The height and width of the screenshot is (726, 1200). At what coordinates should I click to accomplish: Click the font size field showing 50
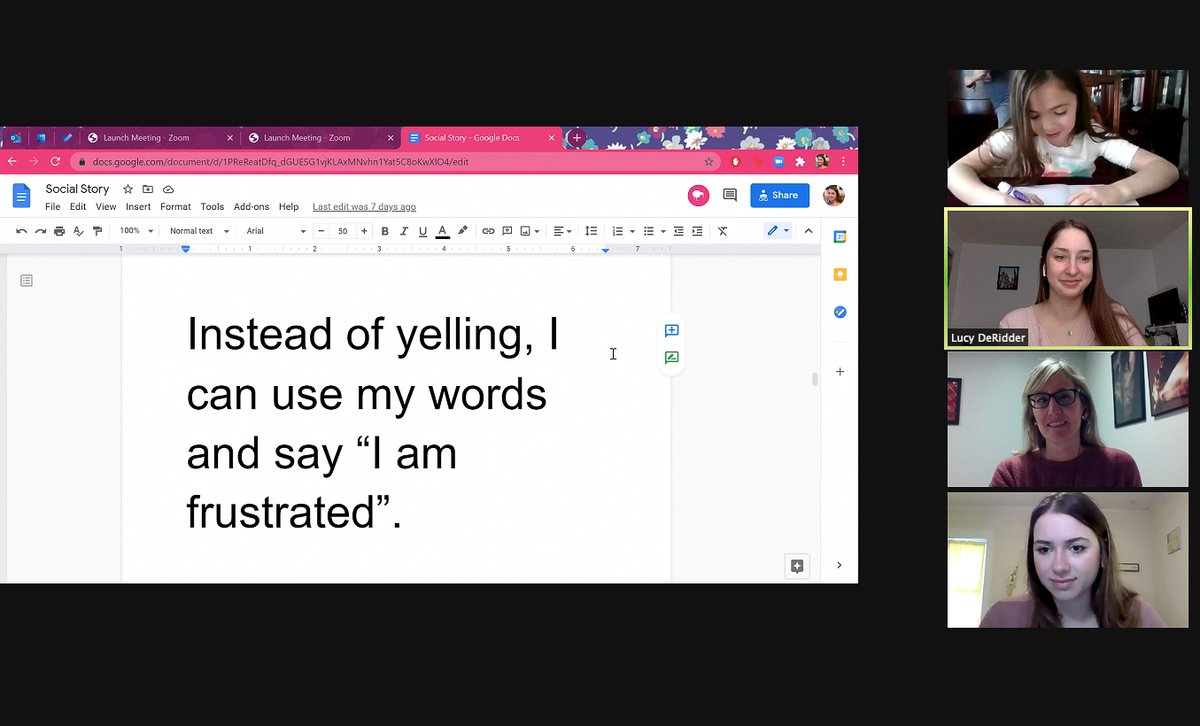(x=342, y=231)
